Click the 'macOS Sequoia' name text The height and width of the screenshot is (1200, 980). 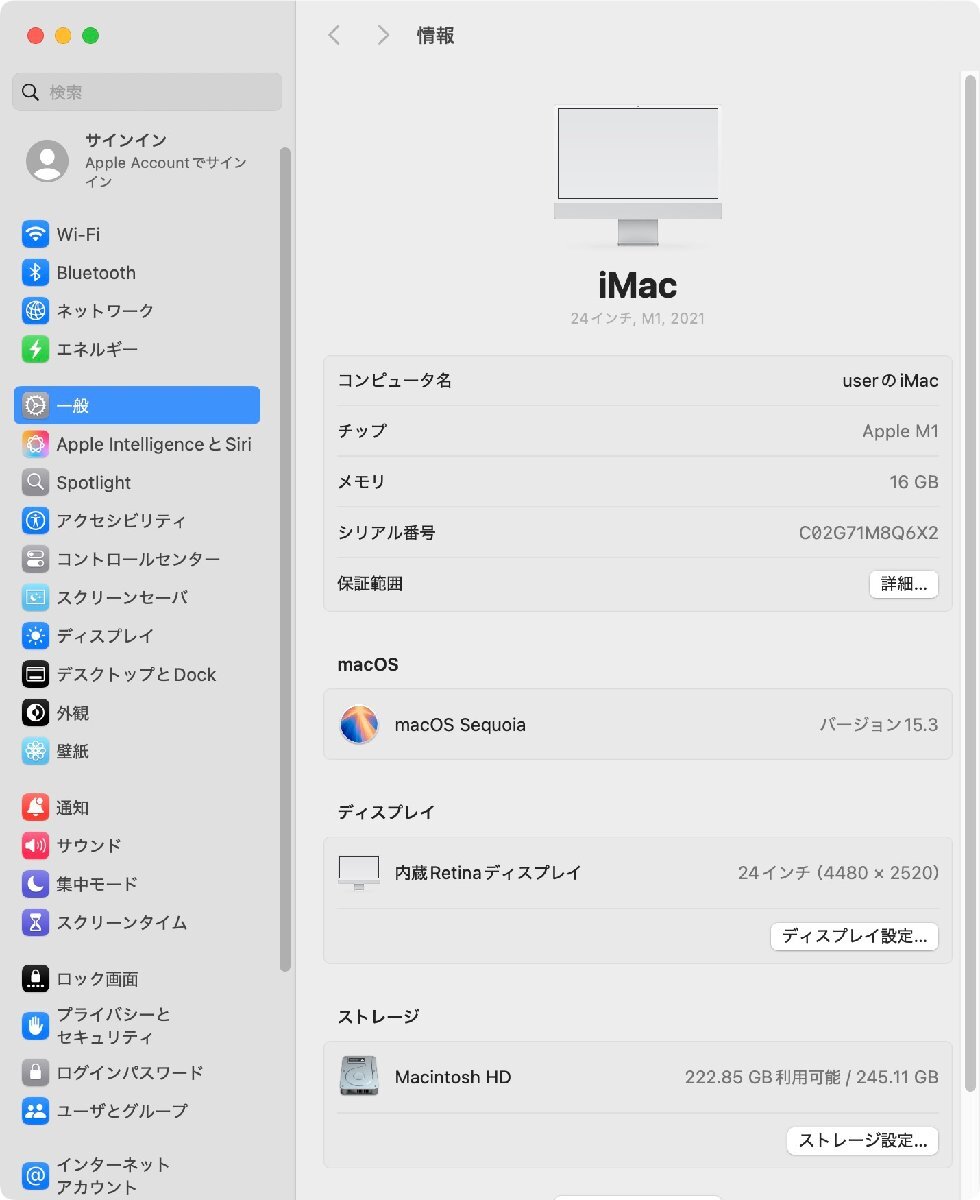click(460, 725)
